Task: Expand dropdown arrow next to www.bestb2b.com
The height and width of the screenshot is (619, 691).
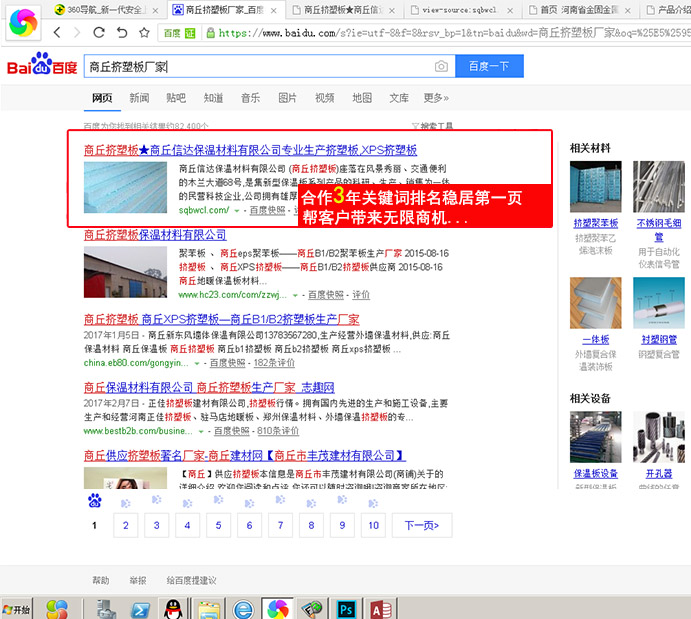Action: (x=201, y=432)
